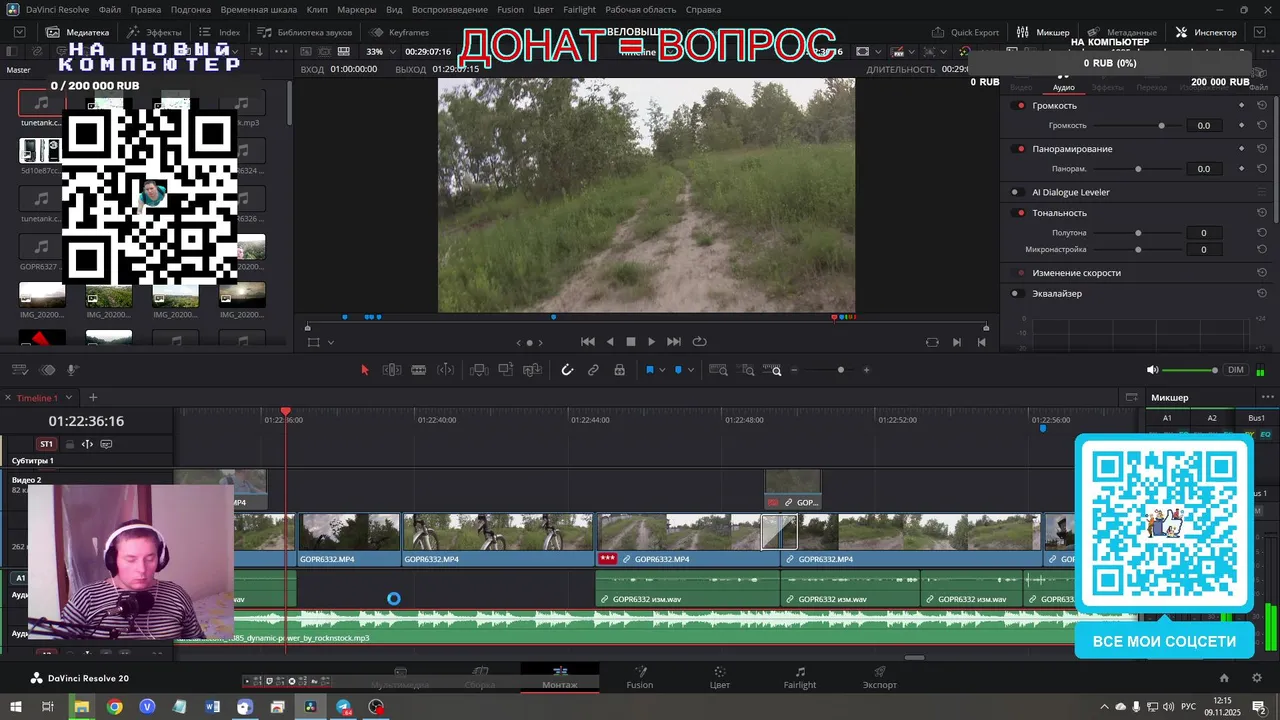Adjust the Панорам. pan slider
The image size is (1280, 720).
tap(1138, 169)
